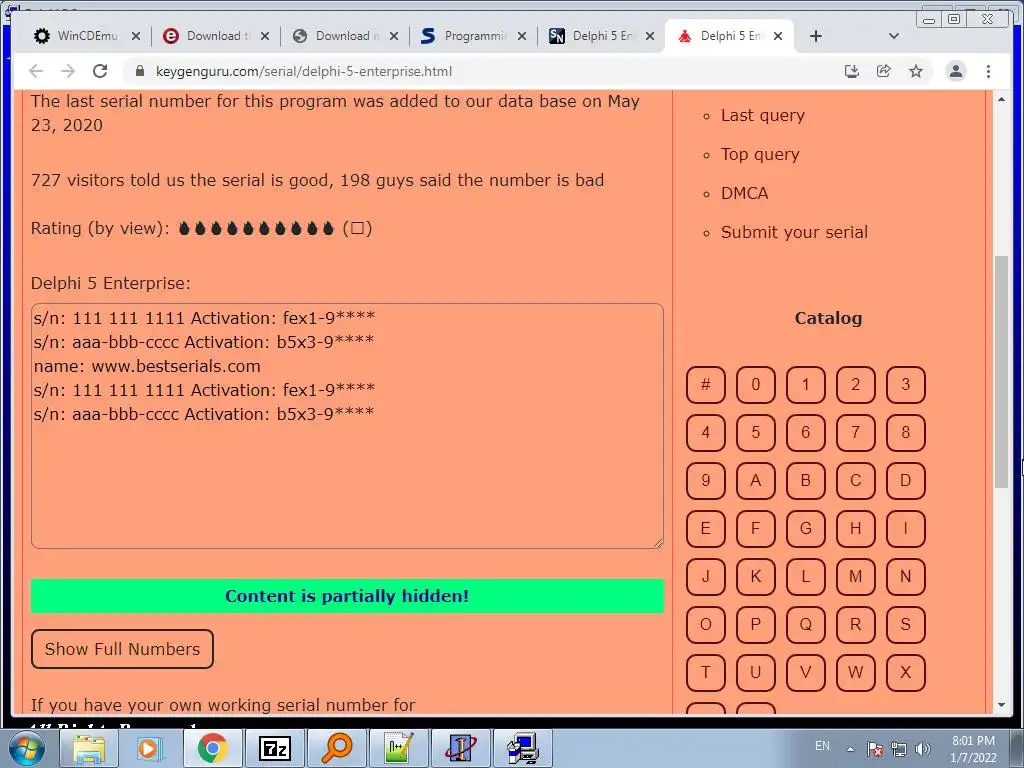Viewport: 1024px width, 768px height.
Task: Open catalog 3 category
Action: pyautogui.click(x=906, y=385)
